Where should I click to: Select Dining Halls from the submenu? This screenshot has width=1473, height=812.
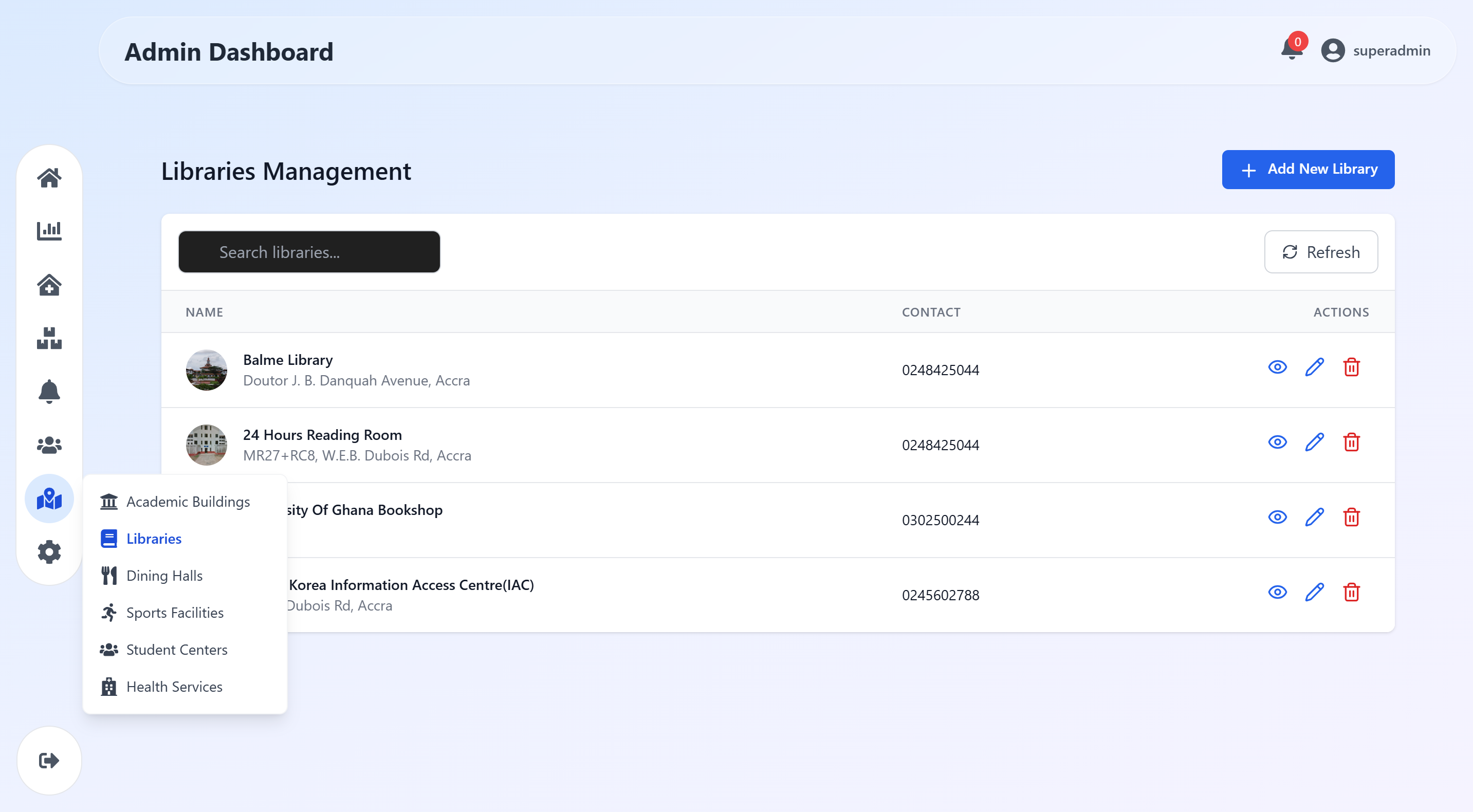(164, 575)
